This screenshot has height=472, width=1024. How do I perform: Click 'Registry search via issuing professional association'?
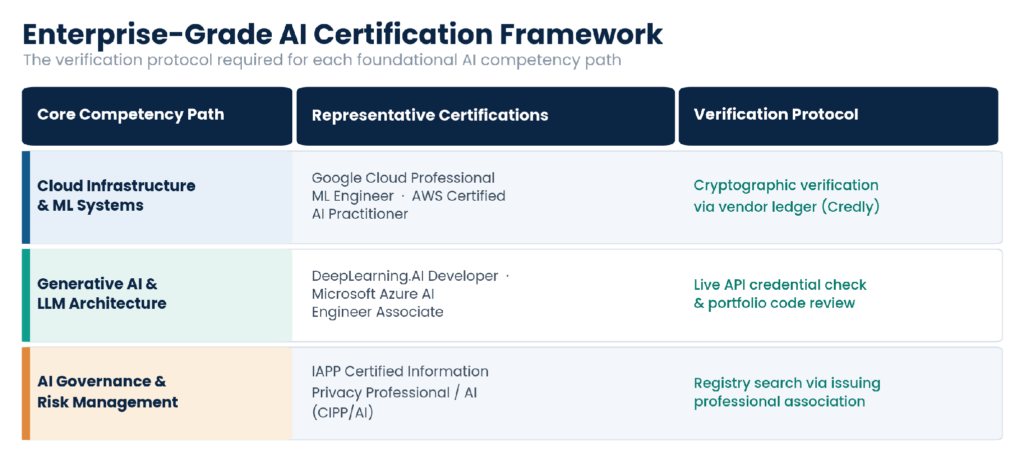pos(786,392)
